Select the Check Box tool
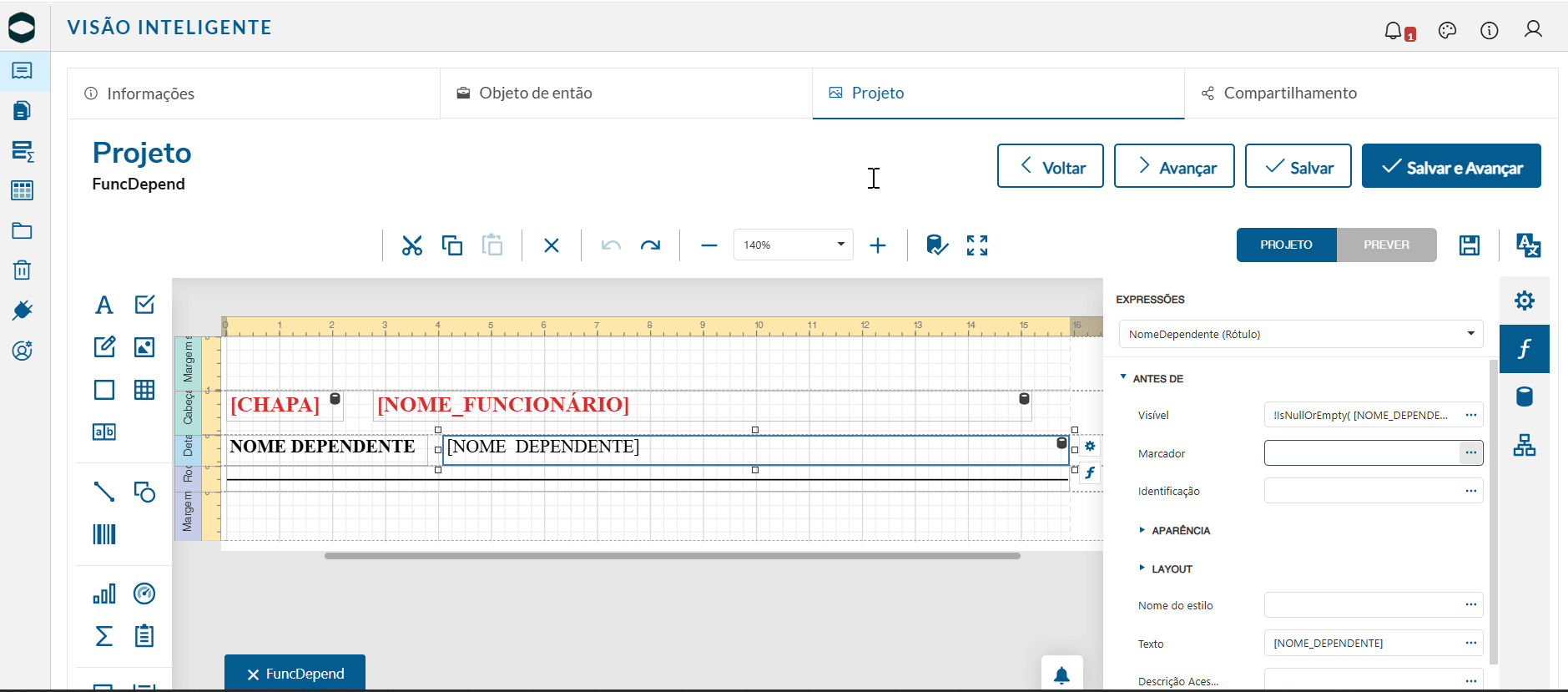The height and width of the screenshot is (692, 1568). coord(144,305)
